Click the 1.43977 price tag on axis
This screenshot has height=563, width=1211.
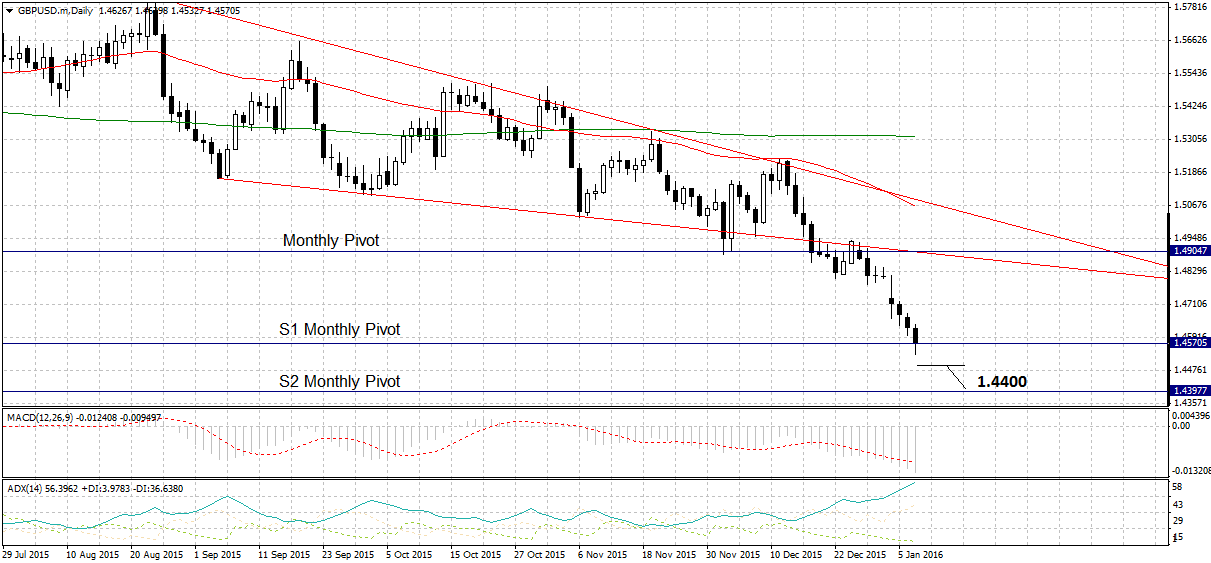pos(1190,391)
